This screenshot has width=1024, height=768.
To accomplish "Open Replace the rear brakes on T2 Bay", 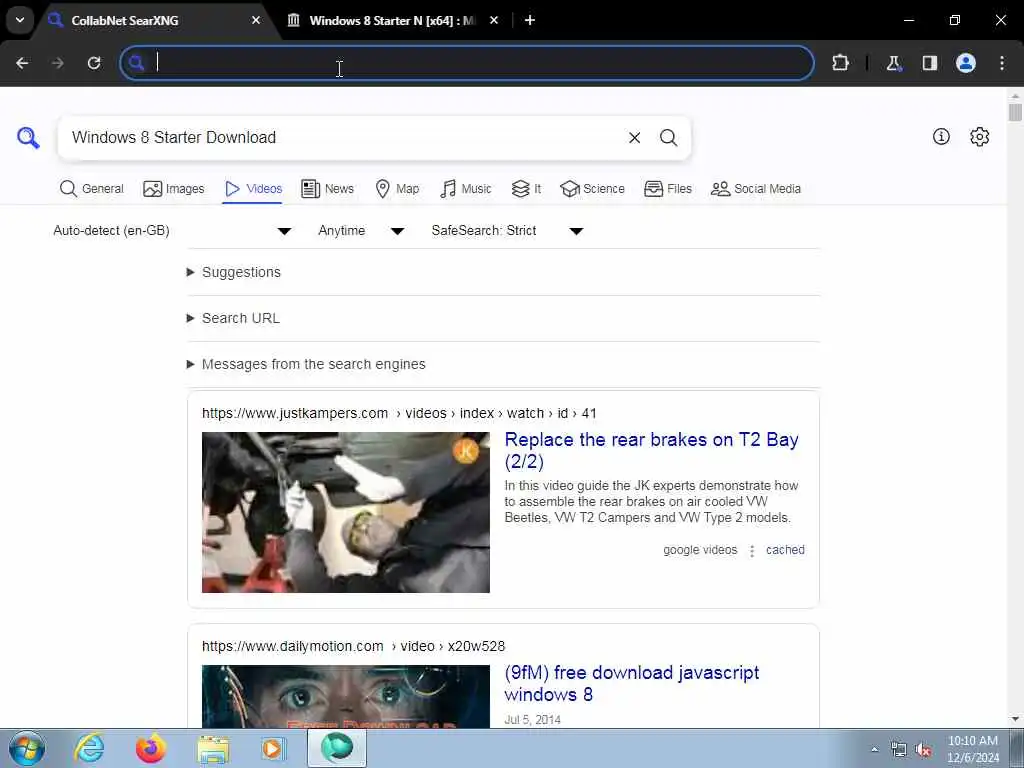I will point(651,451).
